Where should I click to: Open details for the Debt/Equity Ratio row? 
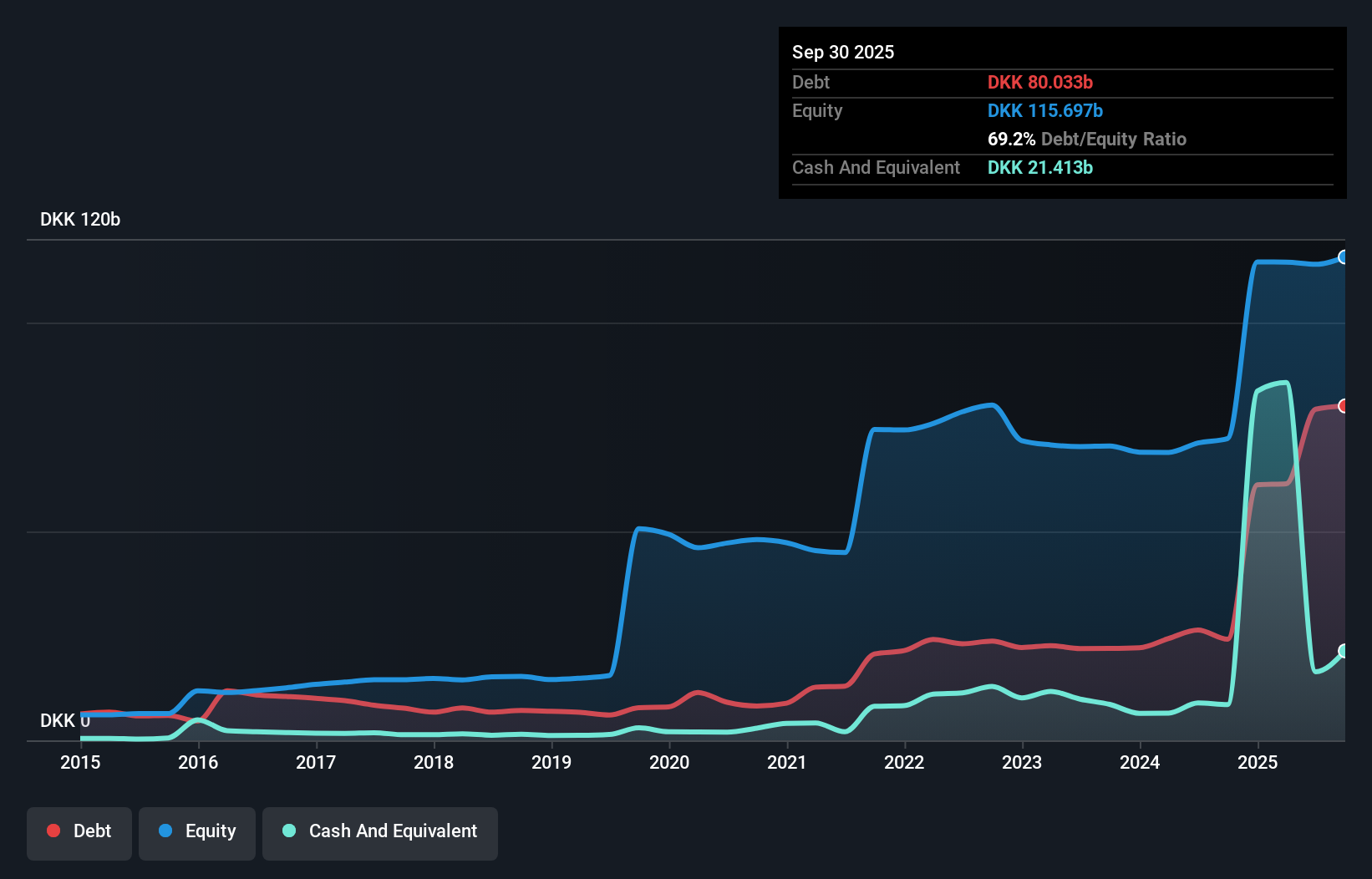(x=1087, y=139)
